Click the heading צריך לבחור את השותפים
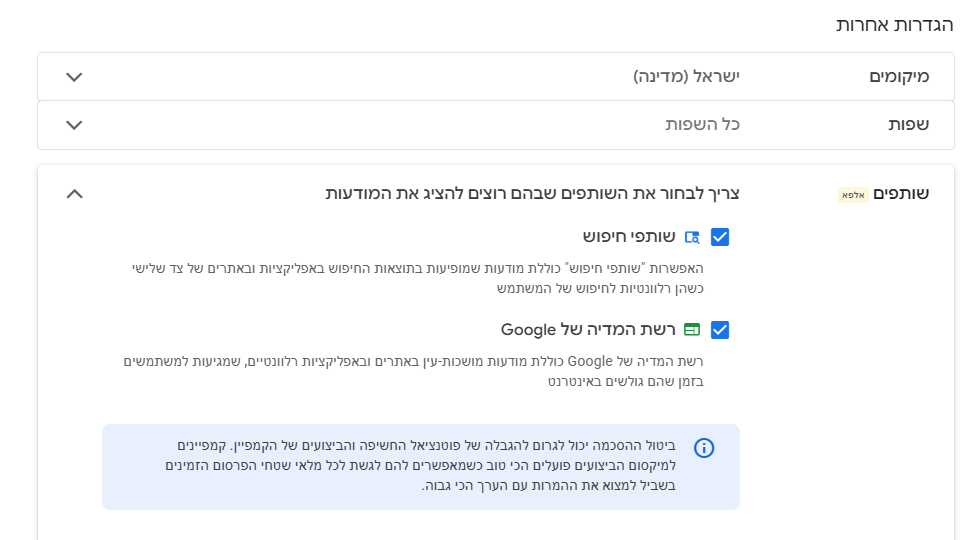Screen dimensions: 971x540 533,194
